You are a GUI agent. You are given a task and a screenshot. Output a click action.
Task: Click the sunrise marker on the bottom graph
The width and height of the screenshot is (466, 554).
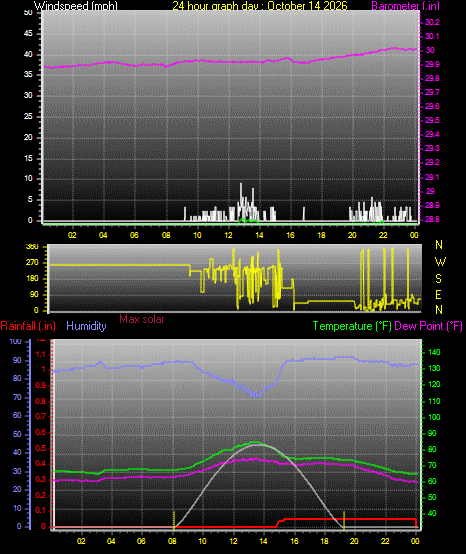point(174,520)
